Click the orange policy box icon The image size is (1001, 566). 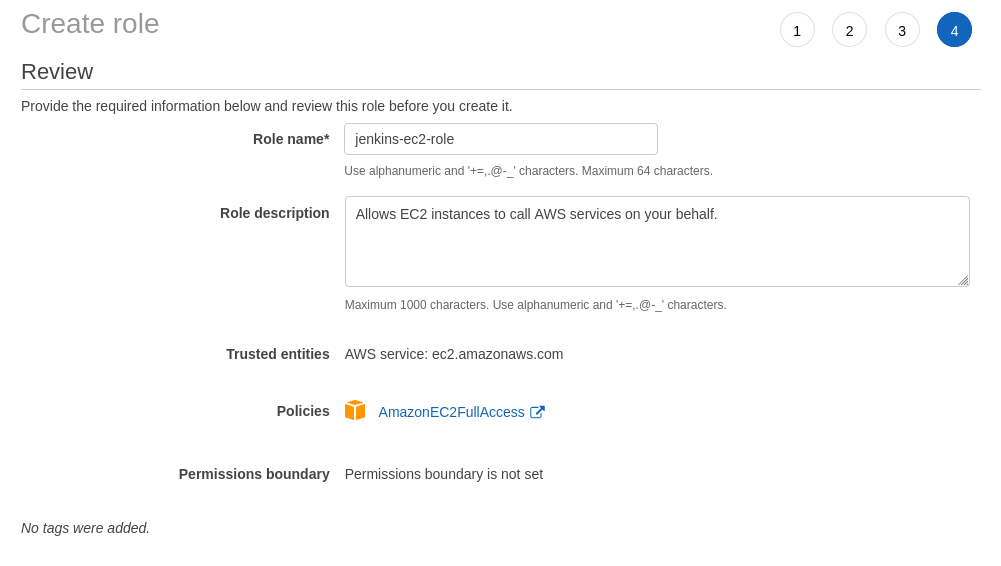tap(355, 410)
